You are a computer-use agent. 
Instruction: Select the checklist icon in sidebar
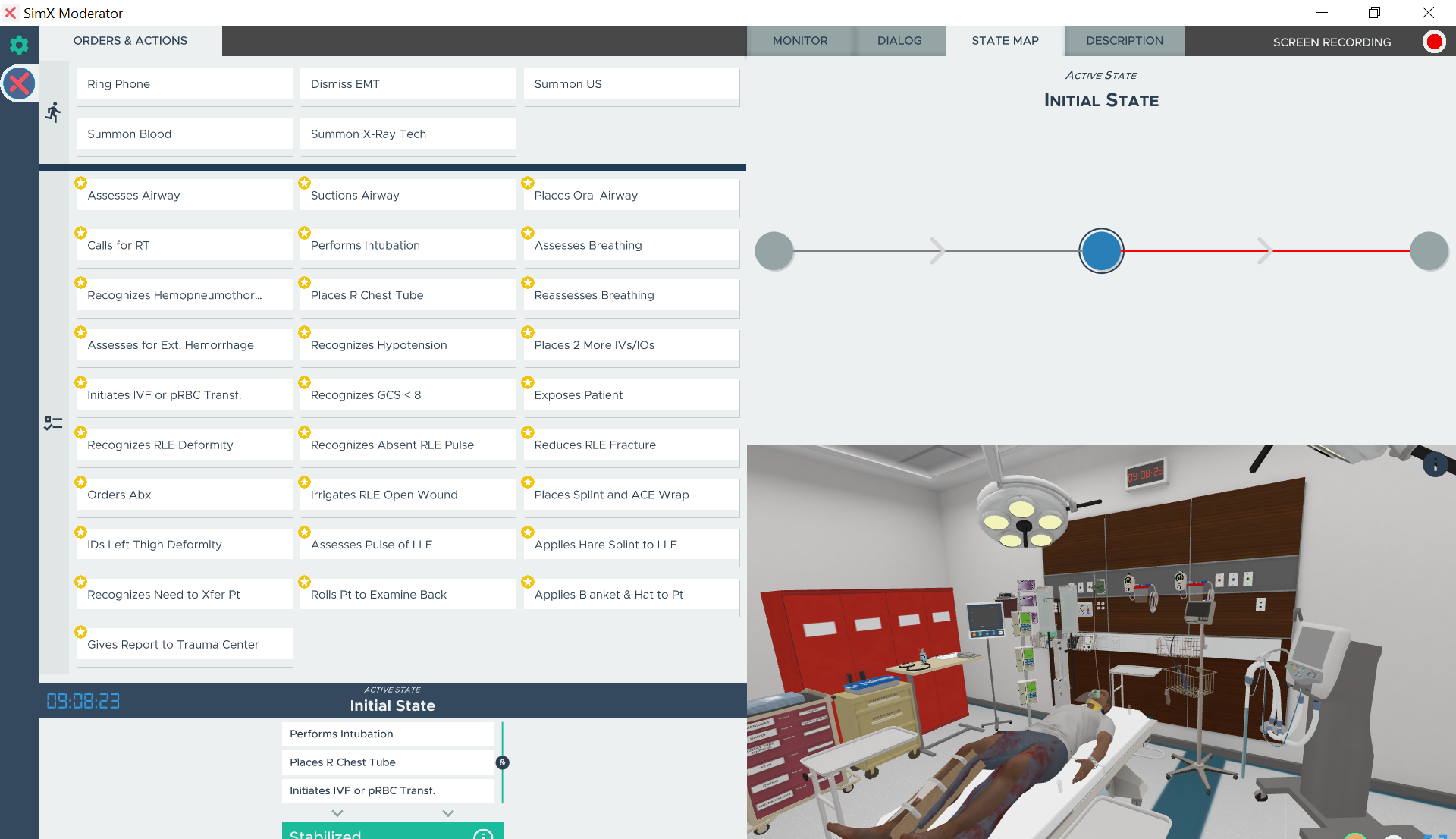point(53,423)
